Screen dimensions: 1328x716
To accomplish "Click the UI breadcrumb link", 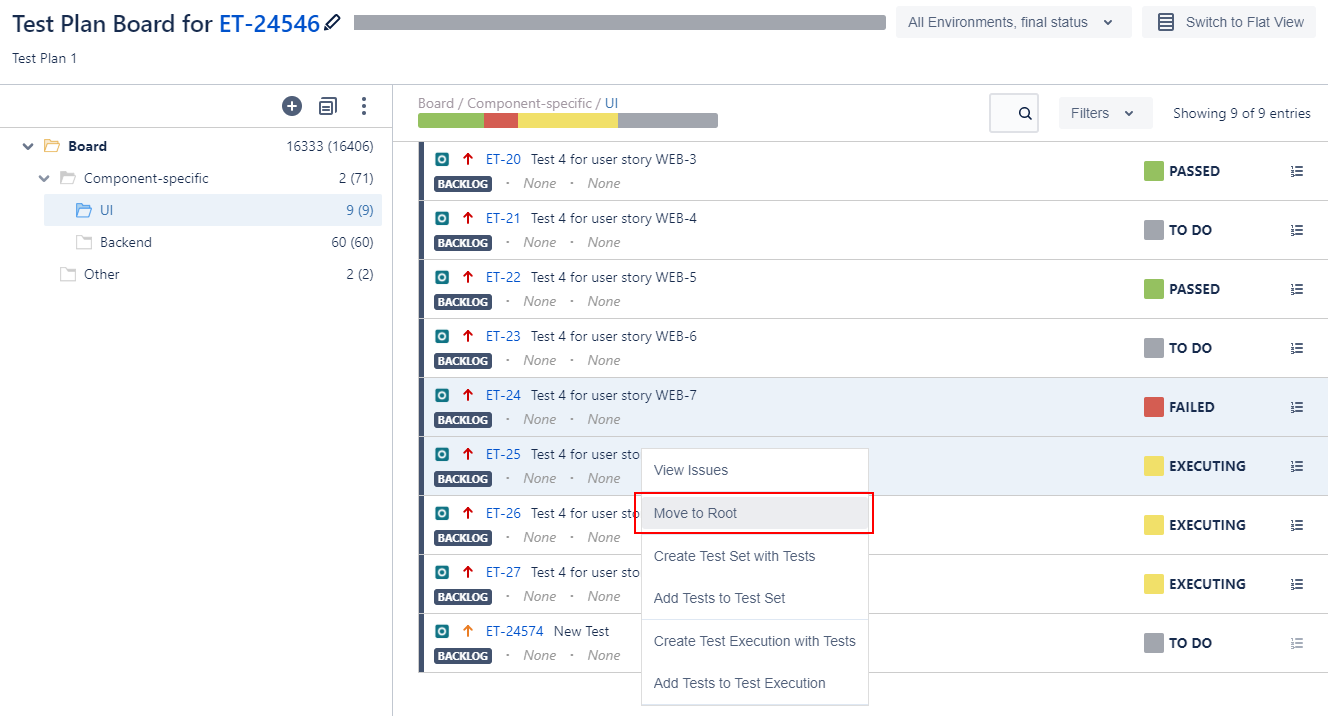I will pos(611,103).
